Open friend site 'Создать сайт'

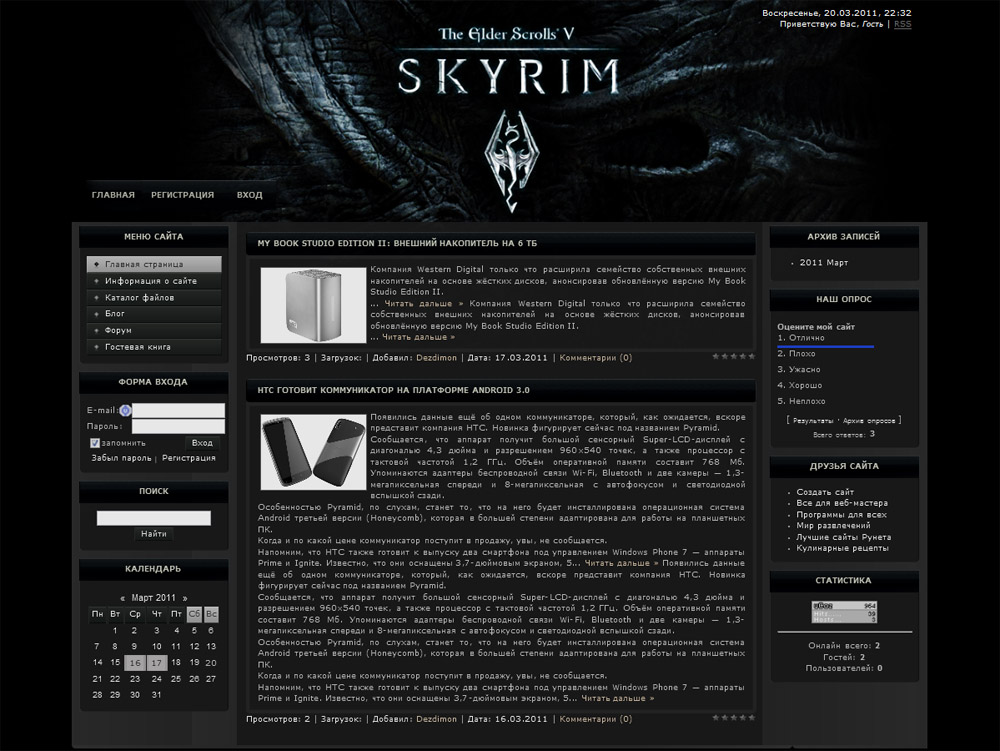825,492
